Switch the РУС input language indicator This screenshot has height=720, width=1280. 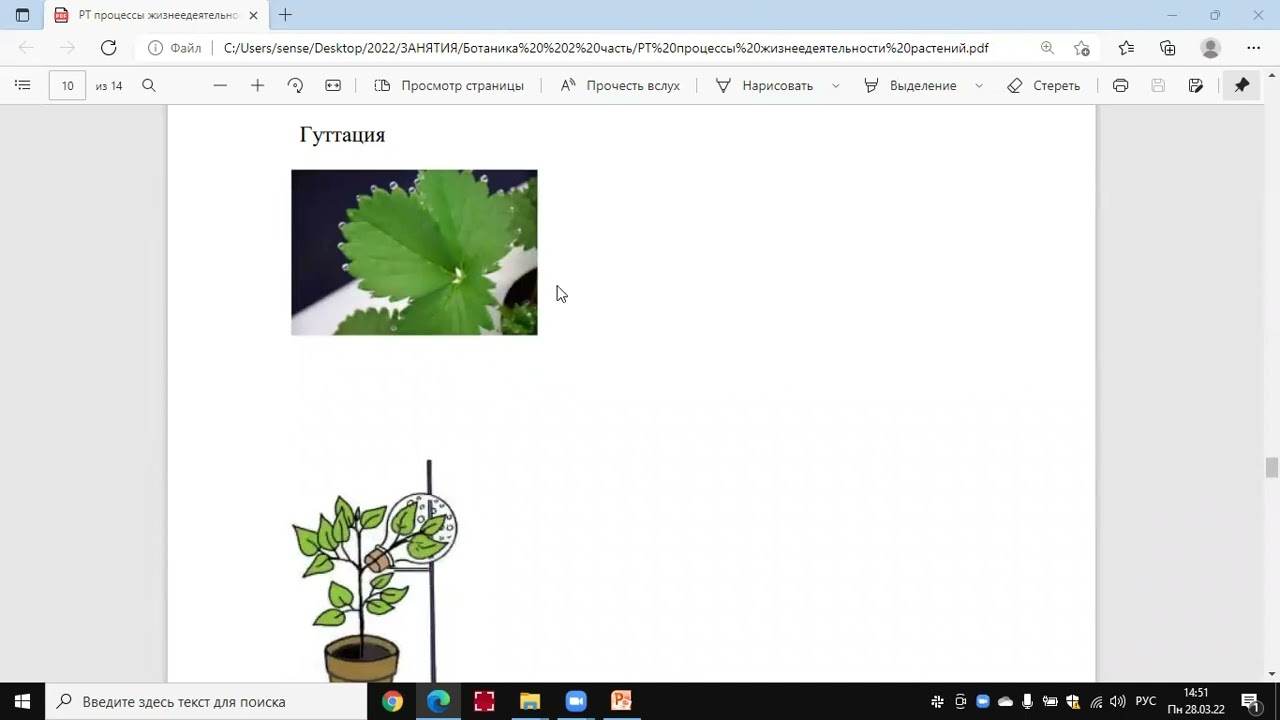(1146, 701)
